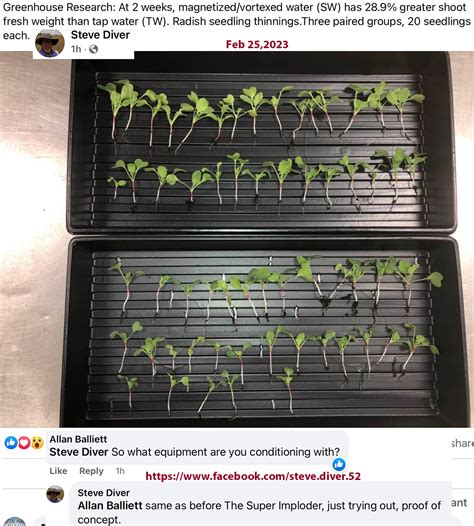Open the seedling trays photo

(237, 240)
